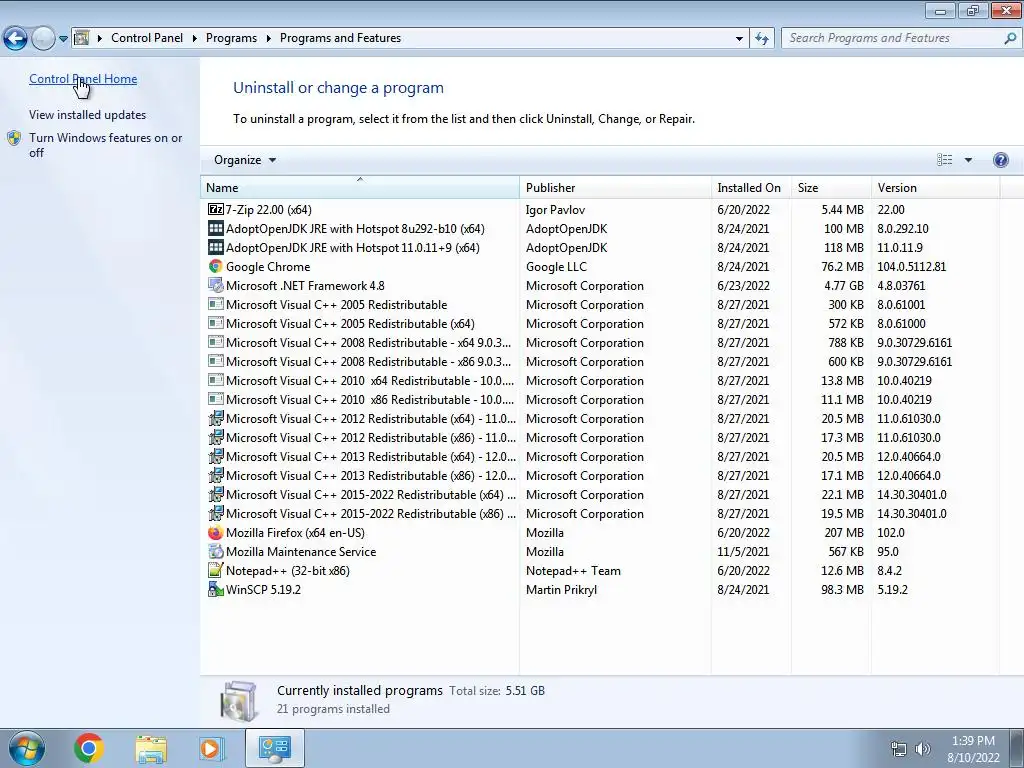This screenshot has width=1024, height=768.
Task: Click the Igor Pavlov publisher cell
Action: (x=555, y=210)
